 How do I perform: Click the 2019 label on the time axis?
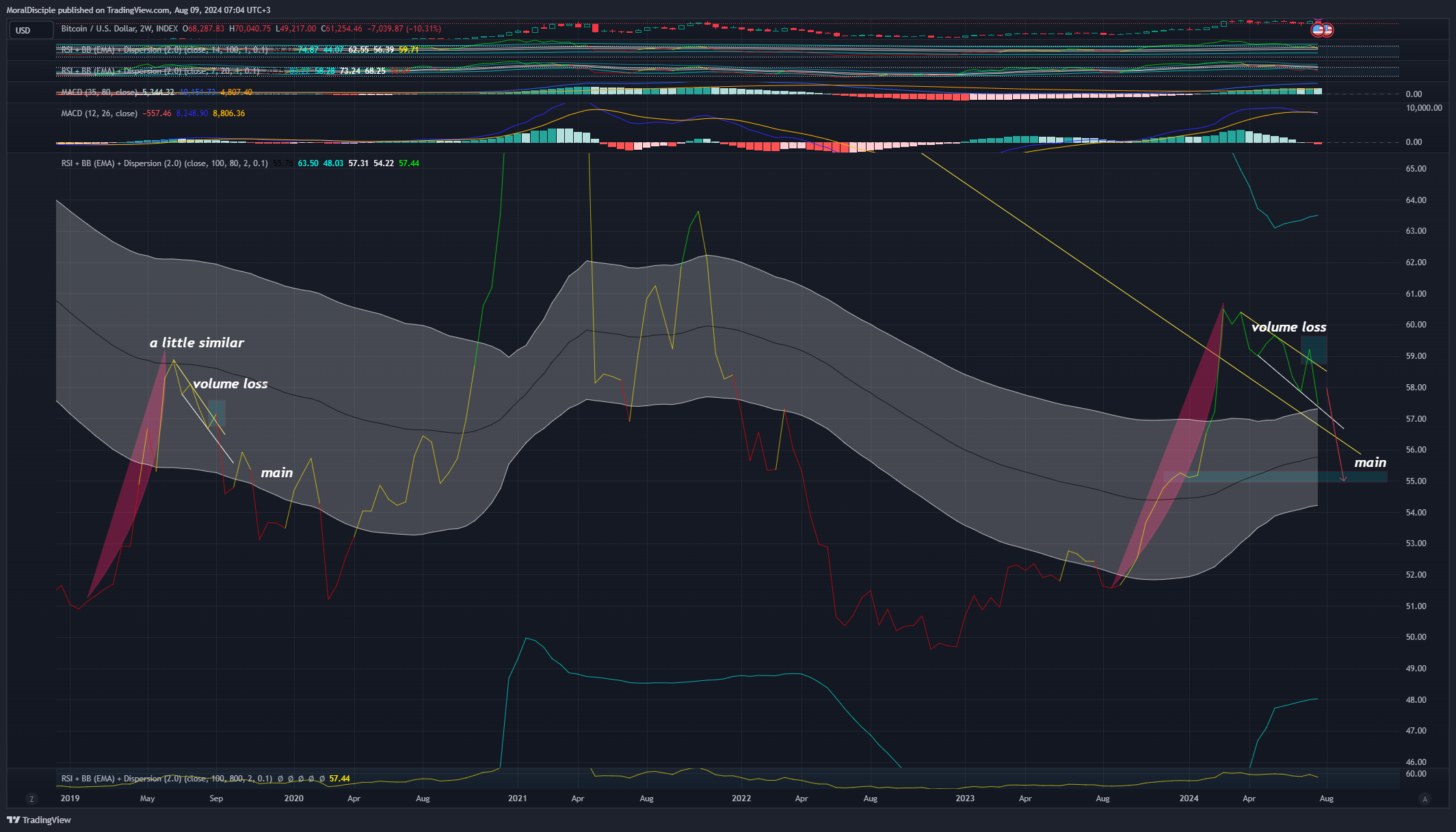[70, 799]
